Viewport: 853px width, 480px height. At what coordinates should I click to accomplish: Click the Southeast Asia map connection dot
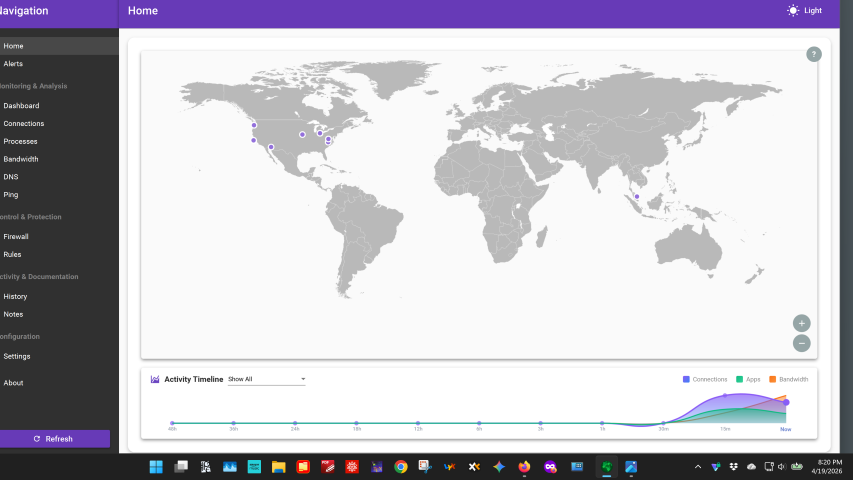636,196
